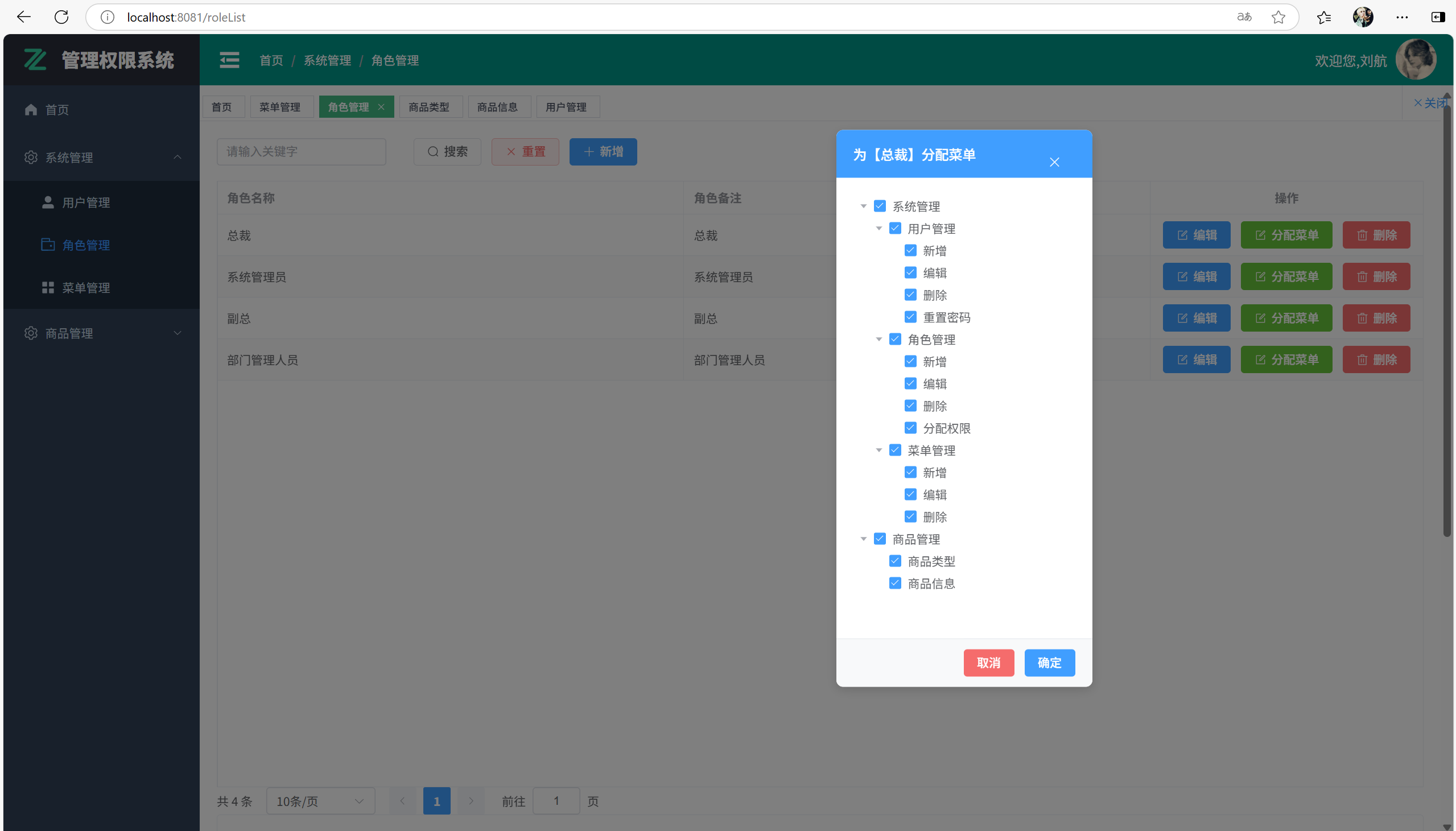Switch to the 商品信息 tab
This screenshot has height=831, width=1456.
pyautogui.click(x=499, y=106)
